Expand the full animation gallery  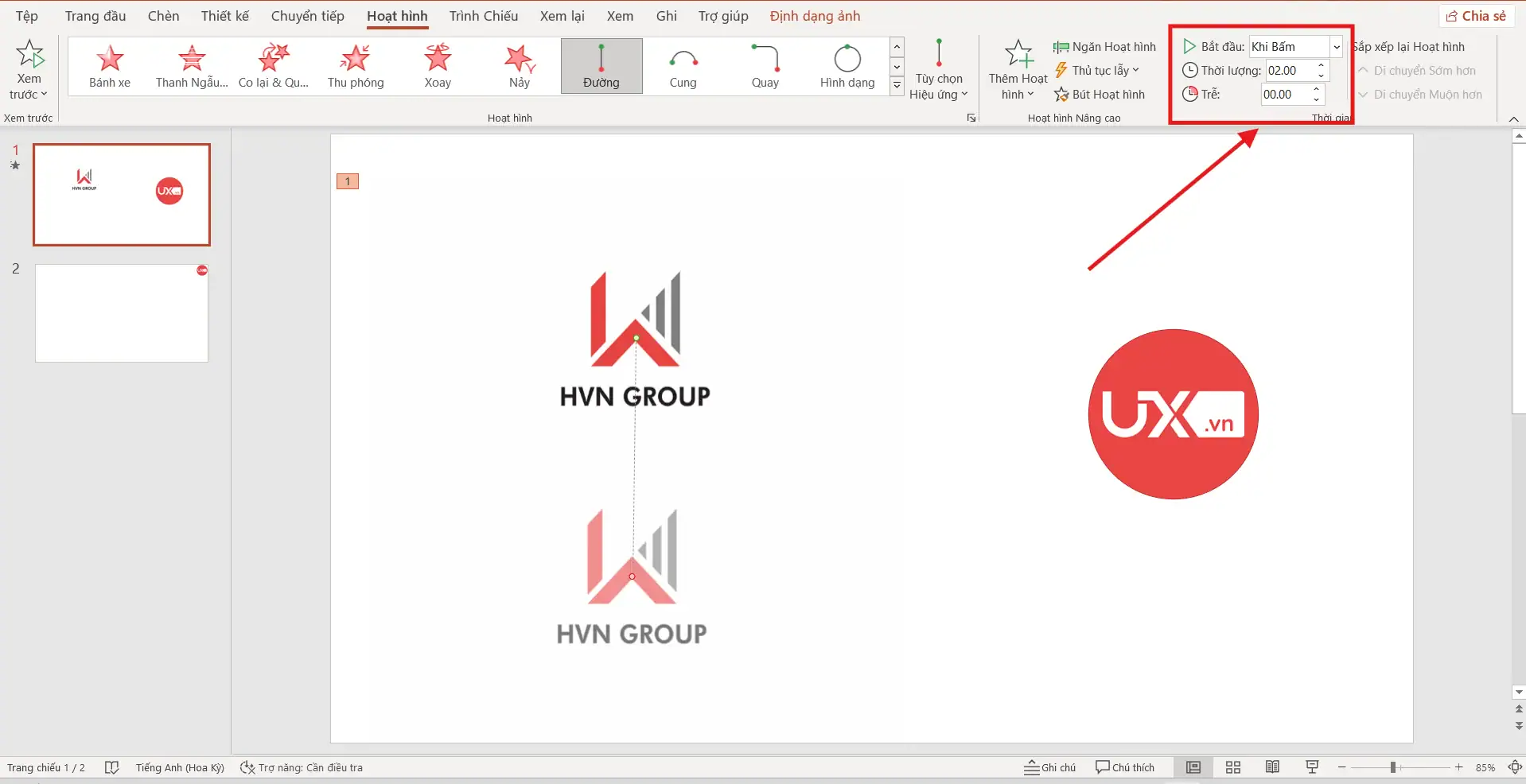(x=897, y=86)
